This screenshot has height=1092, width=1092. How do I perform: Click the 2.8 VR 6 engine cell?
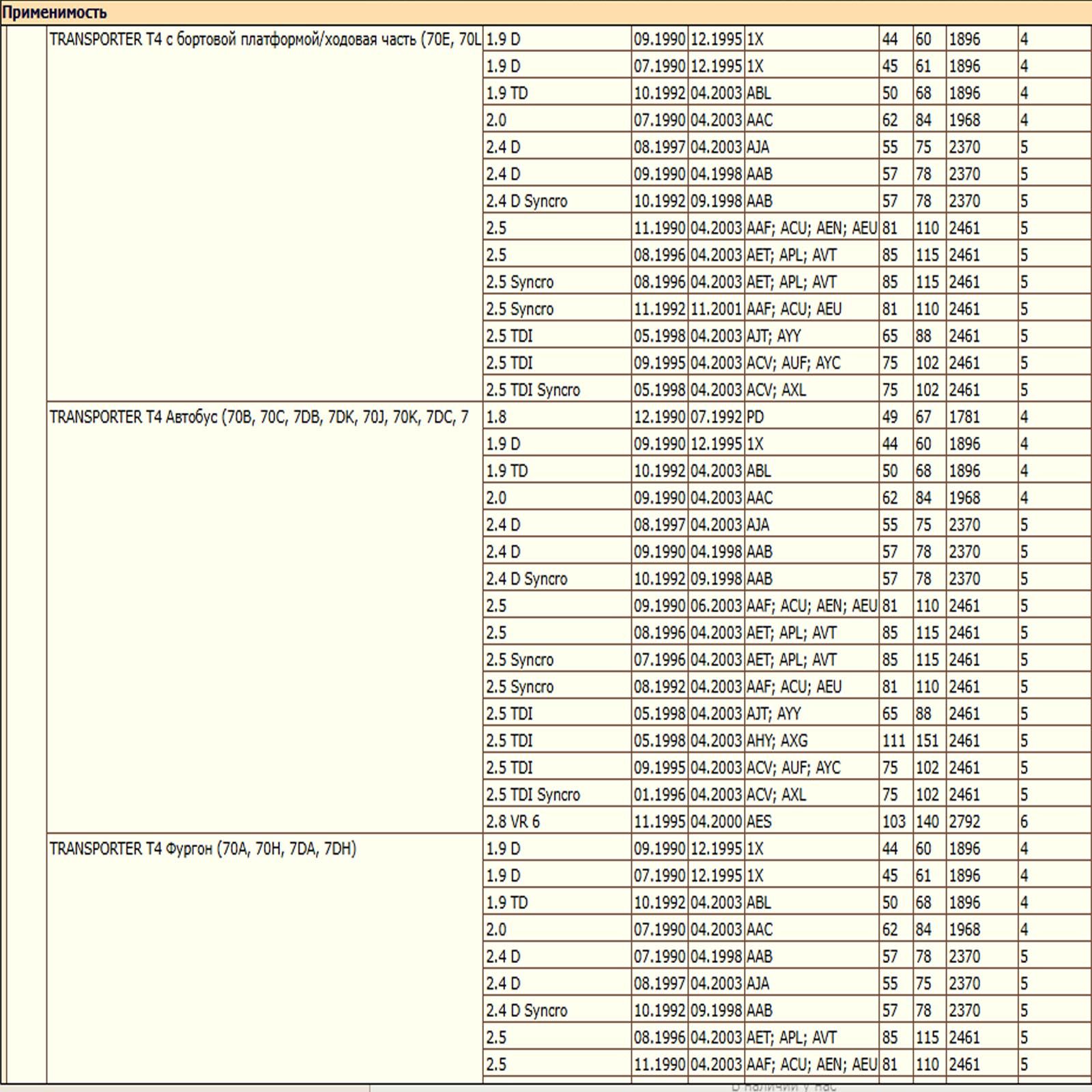tap(557, 822)
